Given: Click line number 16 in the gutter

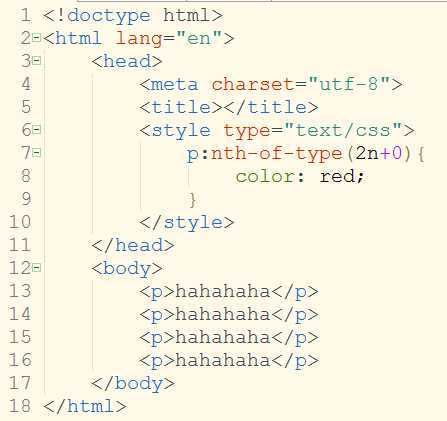Looking at the screenshot, I should 20,360.
